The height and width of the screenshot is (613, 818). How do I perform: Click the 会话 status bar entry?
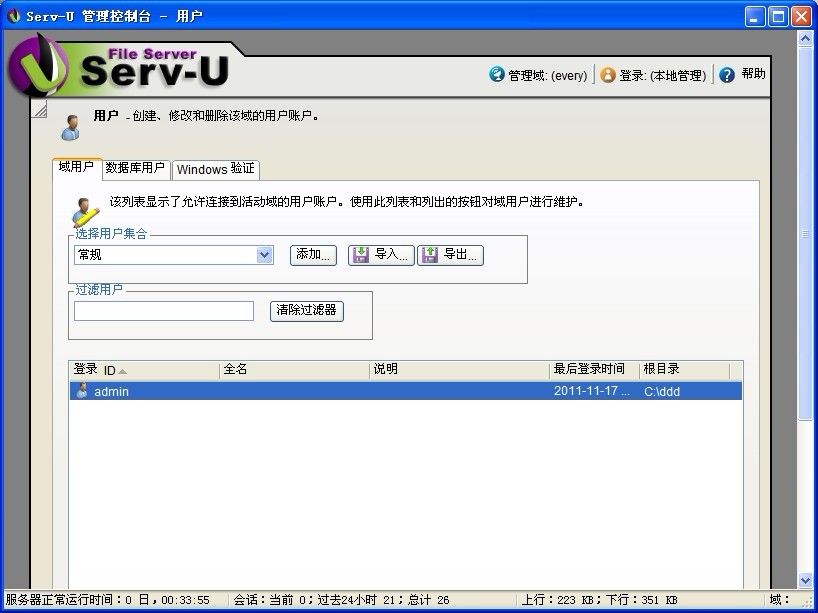[341, 600]
